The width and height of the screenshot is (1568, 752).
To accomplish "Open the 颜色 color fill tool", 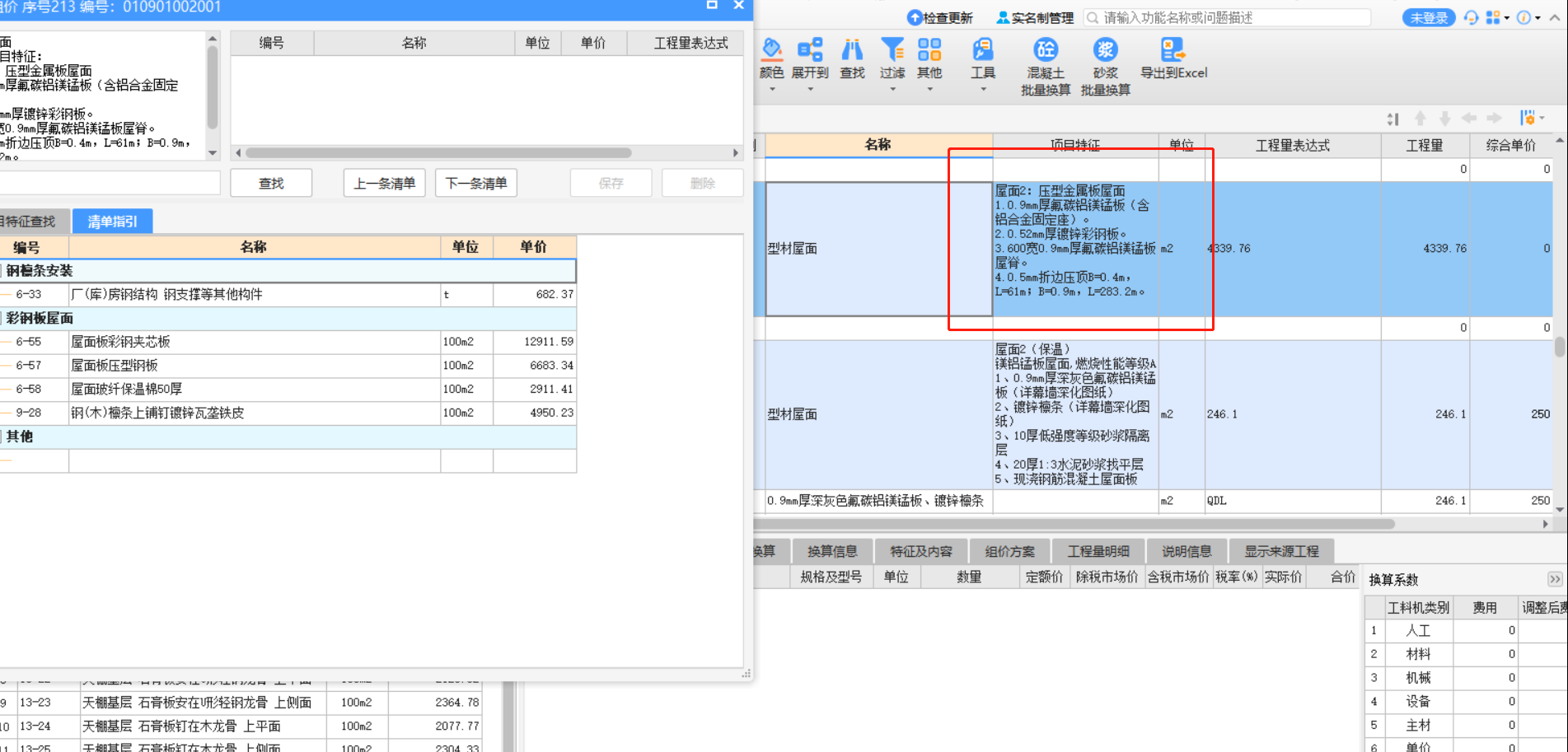I will point(771,51).
